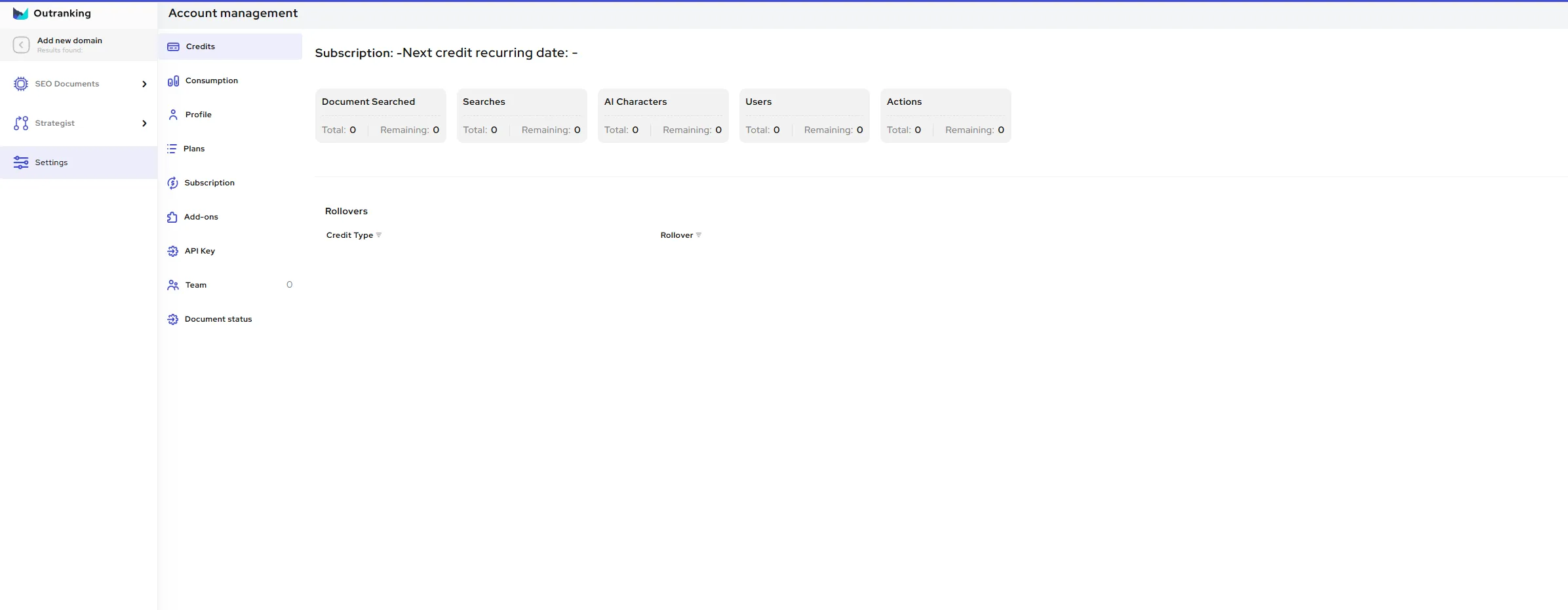Open the Team page showing 0 members
1568x610 pixels.
pyautogui.click(x=194, y=285)
